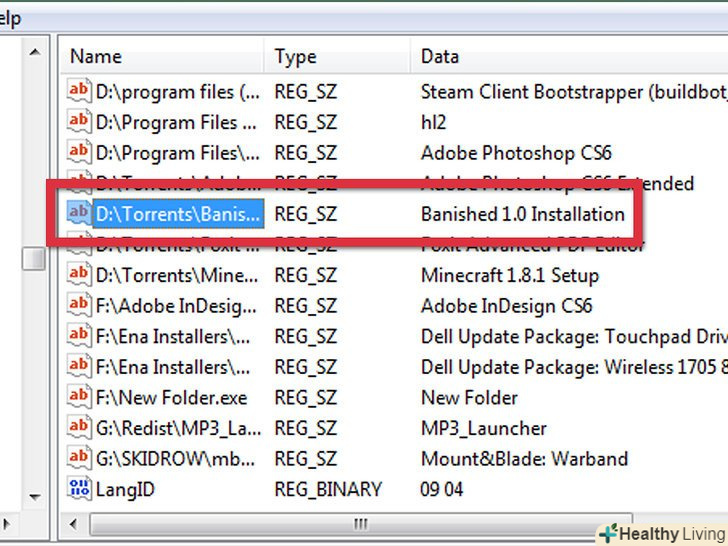Click the Minecraft 1.8.1 Setup data cell

pyautogui.click(x=510, y=276)
